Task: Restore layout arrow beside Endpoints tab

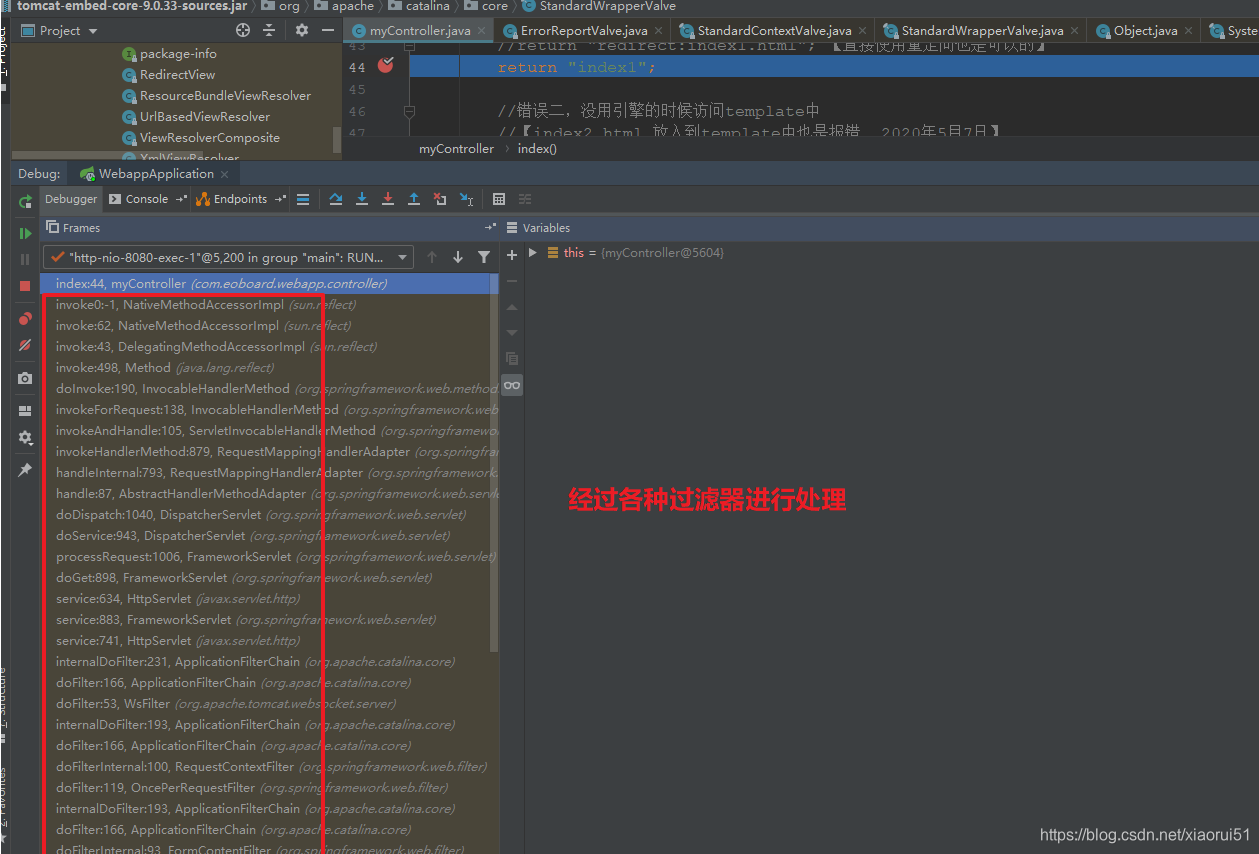Action: click(280, 199)
